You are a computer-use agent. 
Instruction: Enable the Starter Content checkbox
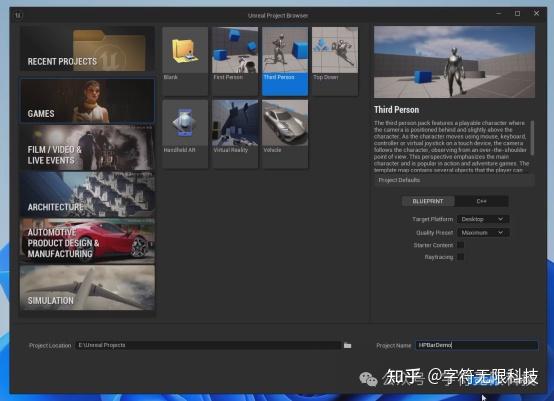point(461,245)
